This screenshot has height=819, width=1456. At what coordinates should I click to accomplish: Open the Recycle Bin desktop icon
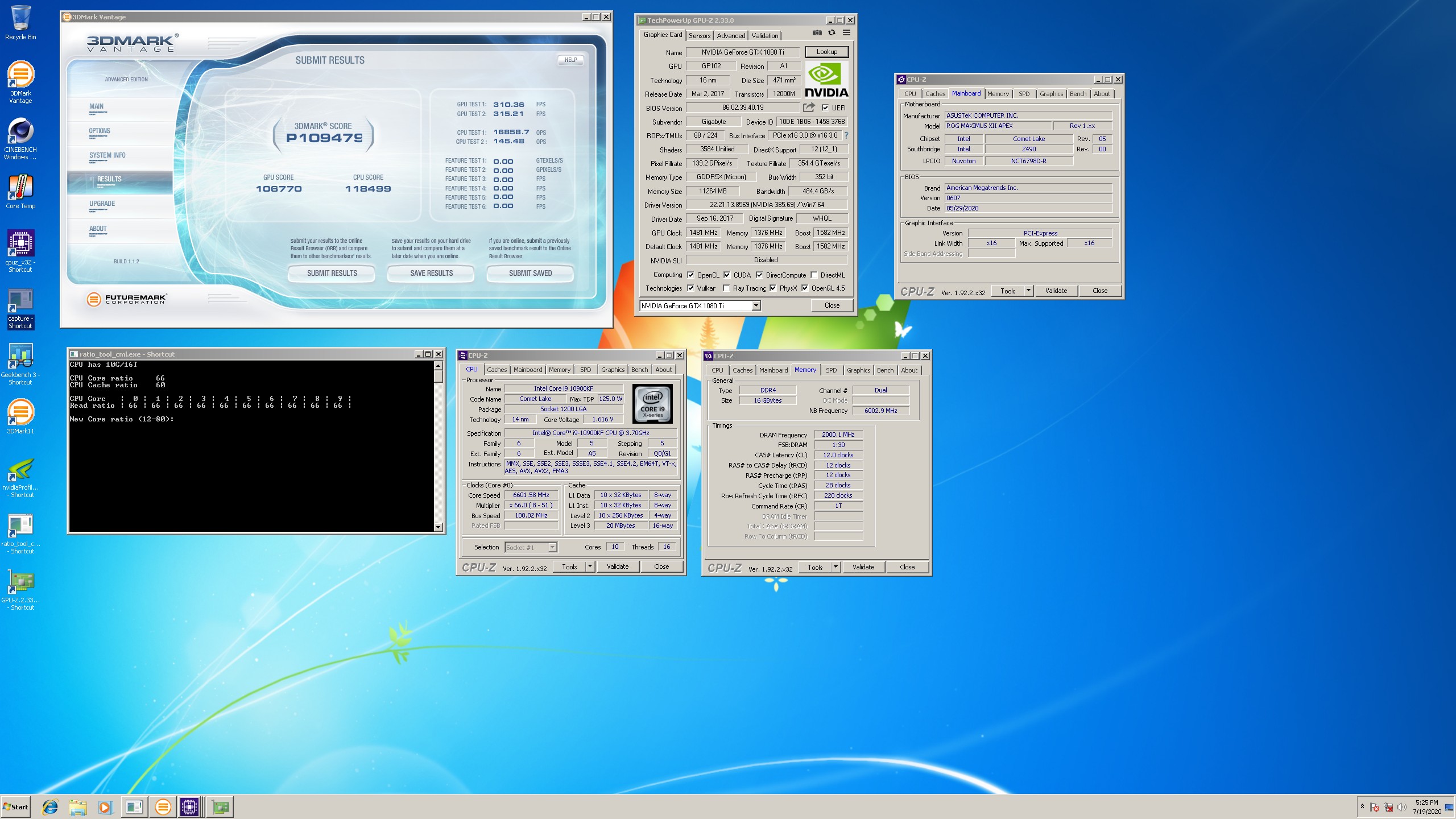click(x=20, y=23)
